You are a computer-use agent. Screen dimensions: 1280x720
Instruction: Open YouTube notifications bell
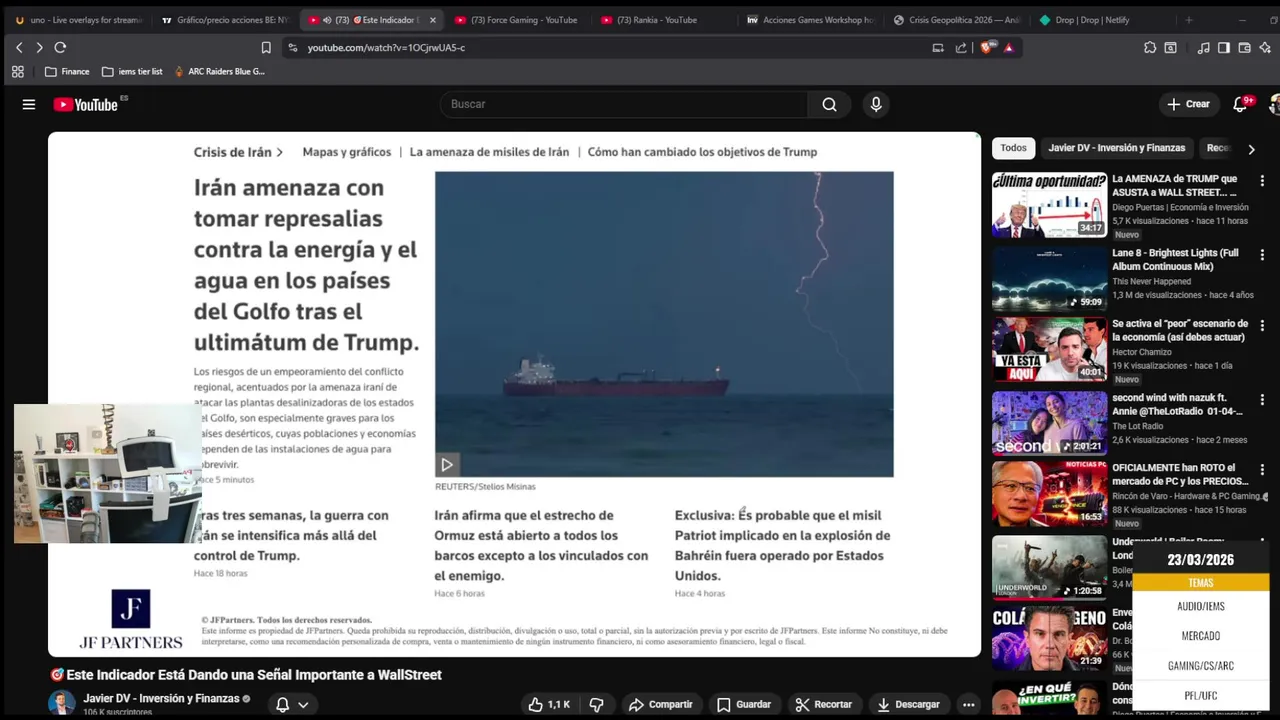click(x=1240, y=104)
